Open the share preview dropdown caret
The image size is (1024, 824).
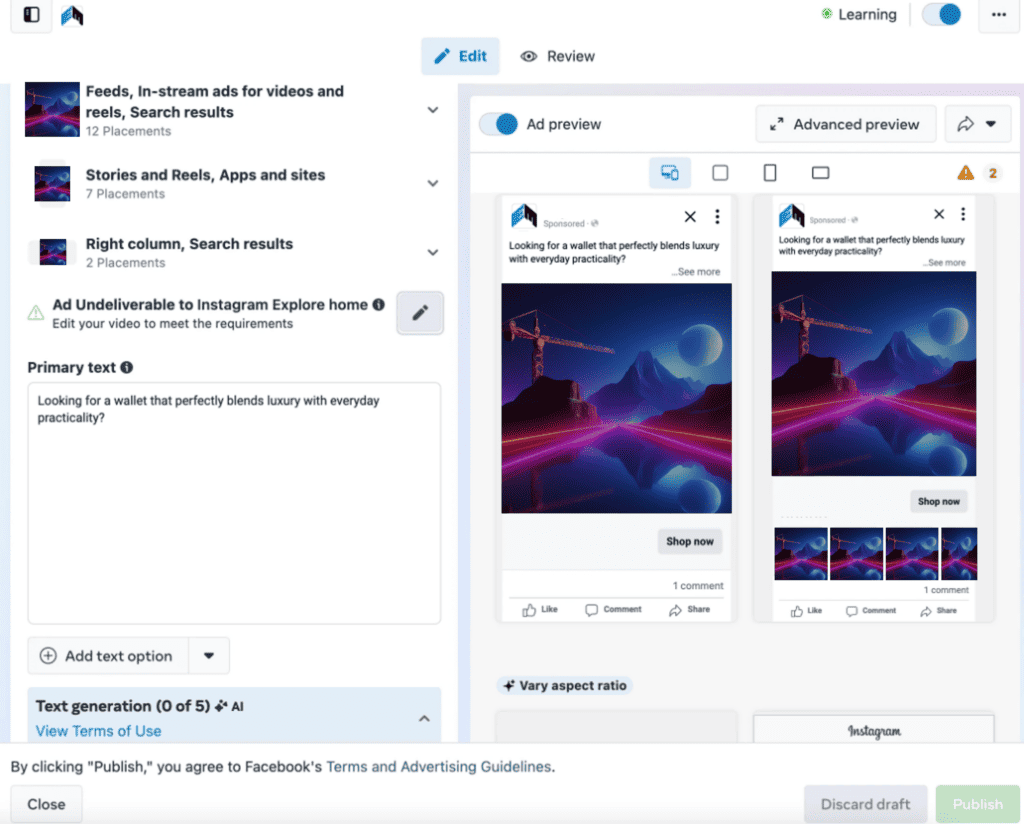[x=991, y=124]
